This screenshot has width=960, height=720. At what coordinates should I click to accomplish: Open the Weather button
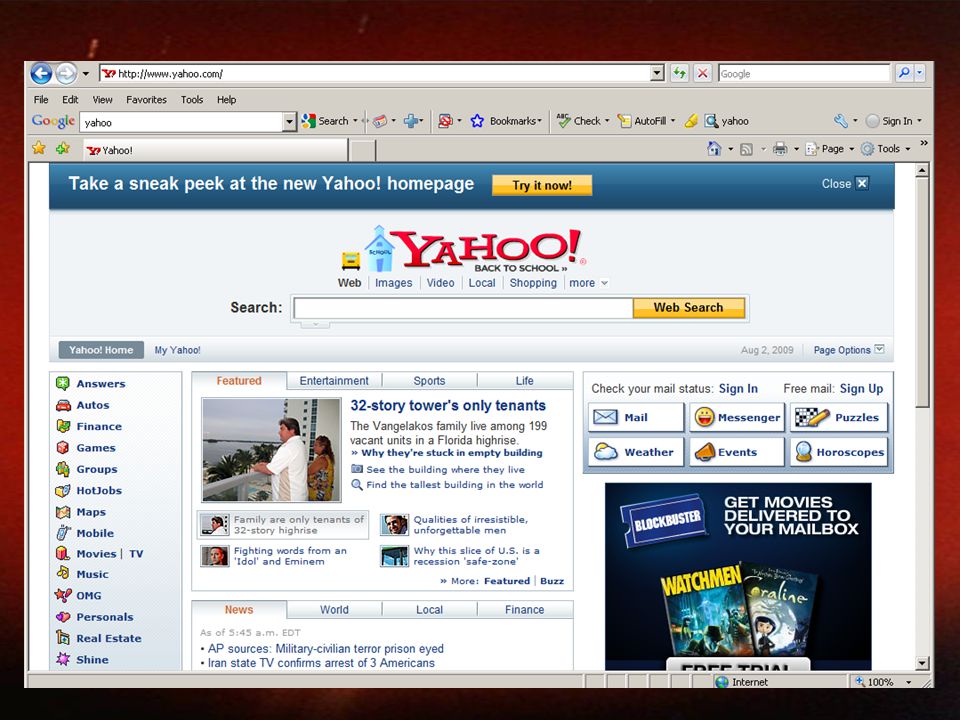coord(636,452)
